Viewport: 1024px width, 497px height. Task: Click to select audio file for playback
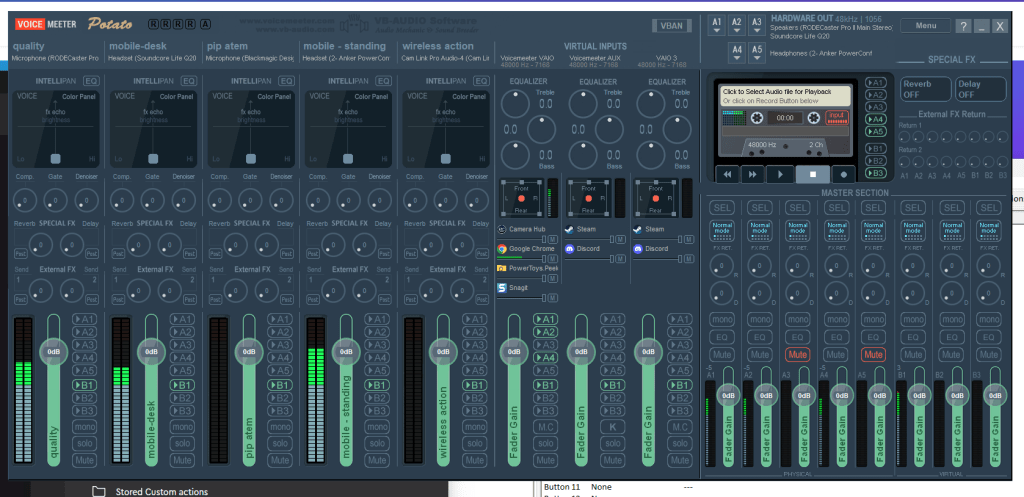tap(786, 96)
